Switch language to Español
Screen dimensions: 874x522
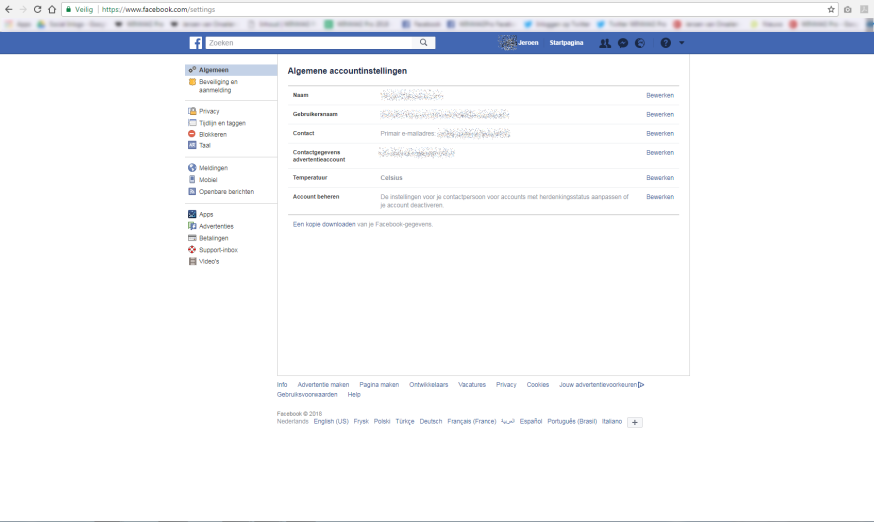[531, 422]
